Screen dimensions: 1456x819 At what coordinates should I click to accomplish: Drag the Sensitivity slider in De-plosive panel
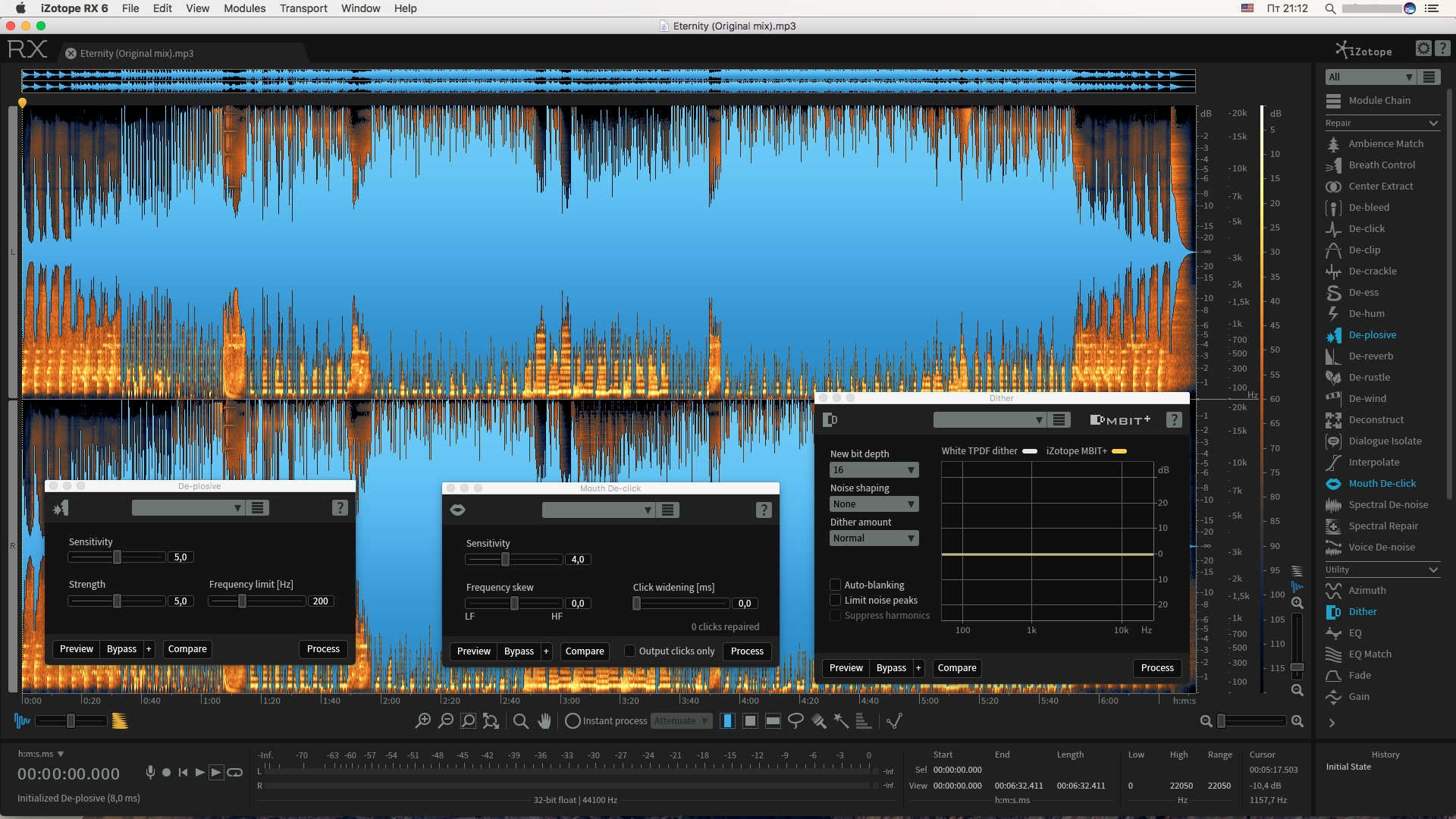116,557
